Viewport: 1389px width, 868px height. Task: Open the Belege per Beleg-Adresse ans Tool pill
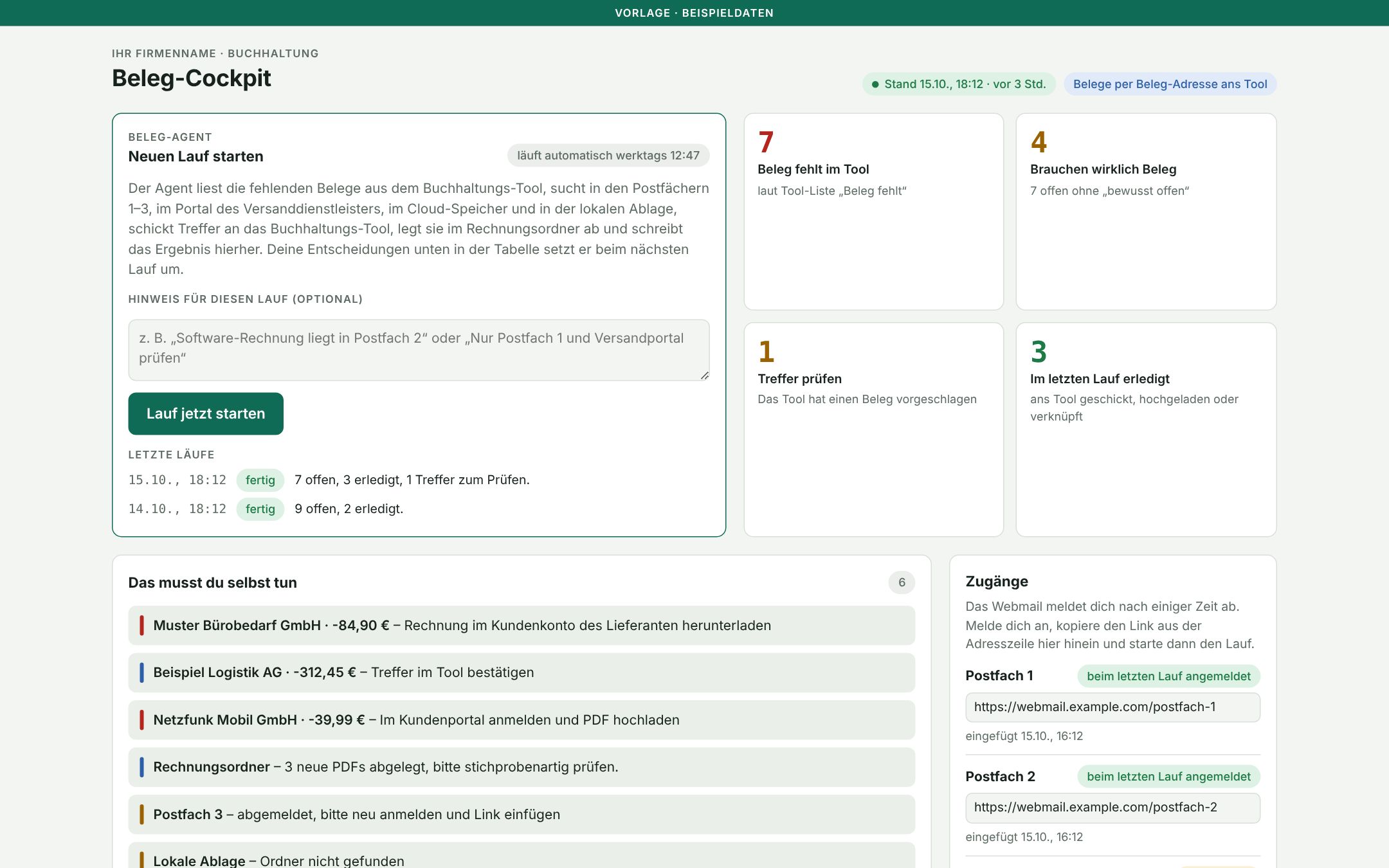click(1170, 84)
